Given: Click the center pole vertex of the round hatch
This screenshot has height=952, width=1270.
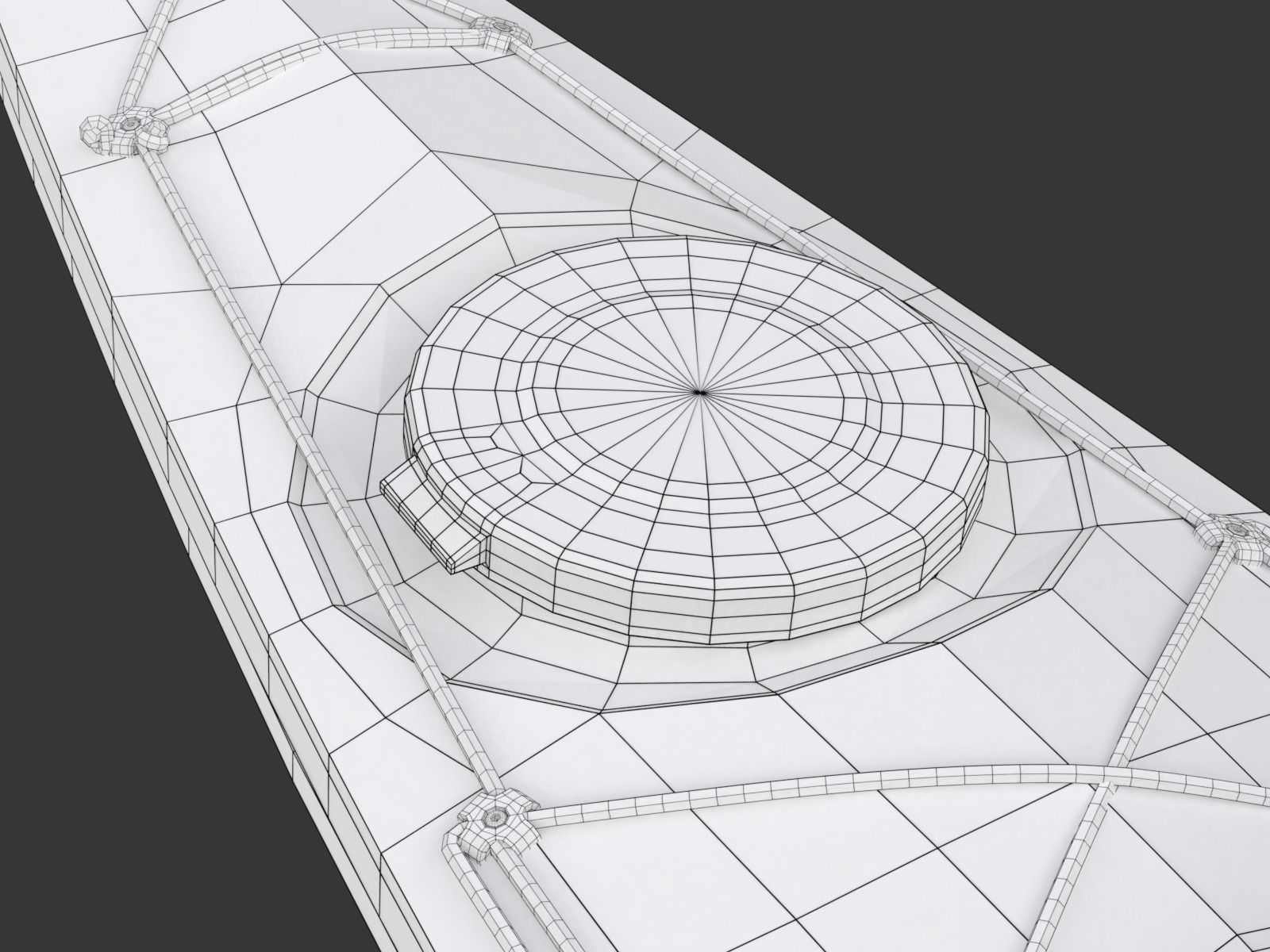Looking at the screenshot, I should point(698,392).
